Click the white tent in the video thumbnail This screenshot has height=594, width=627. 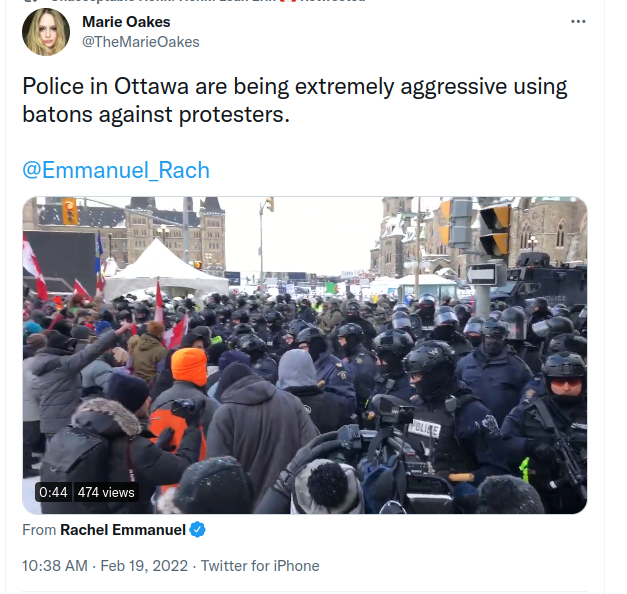click(x=165, y=269)
